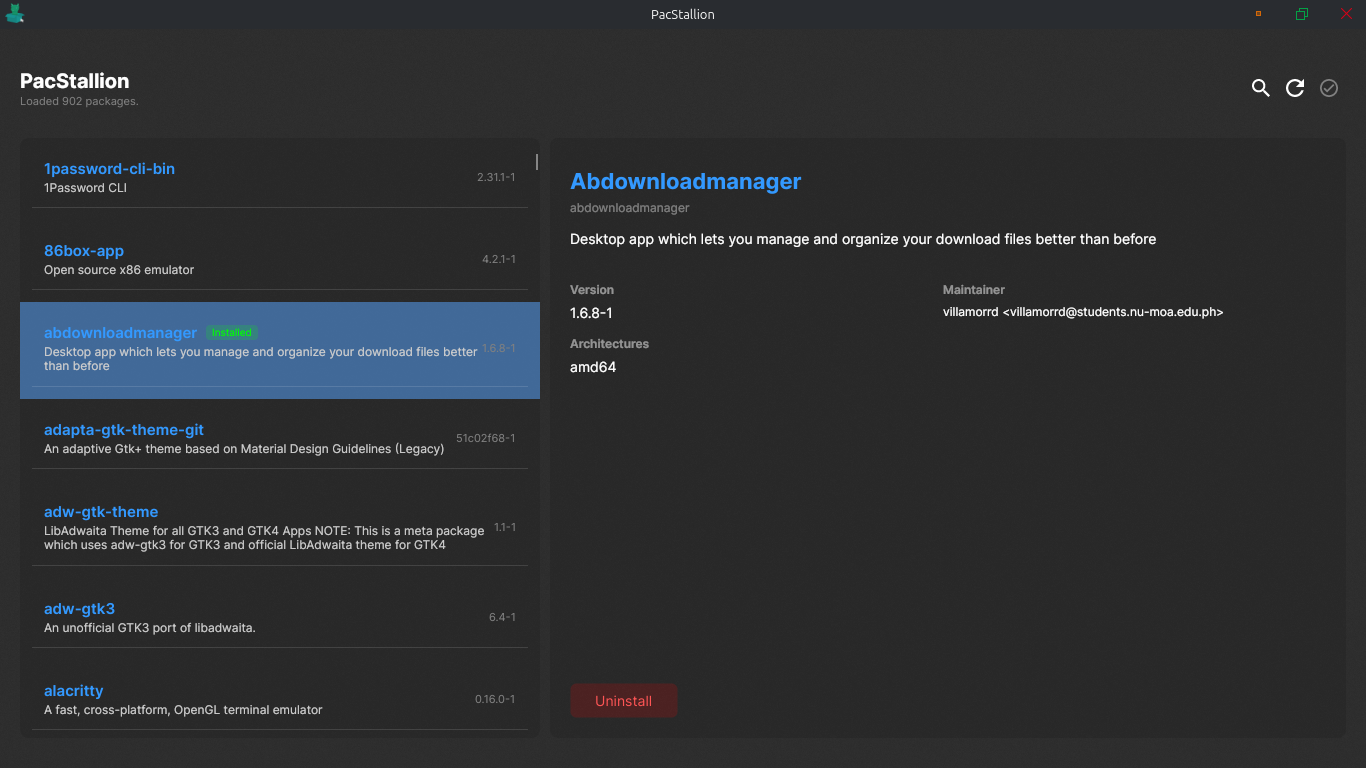This screenshot has width=1366, height=768.
Task: Click 'Open source x86 emulator' description
Action: 119,270
